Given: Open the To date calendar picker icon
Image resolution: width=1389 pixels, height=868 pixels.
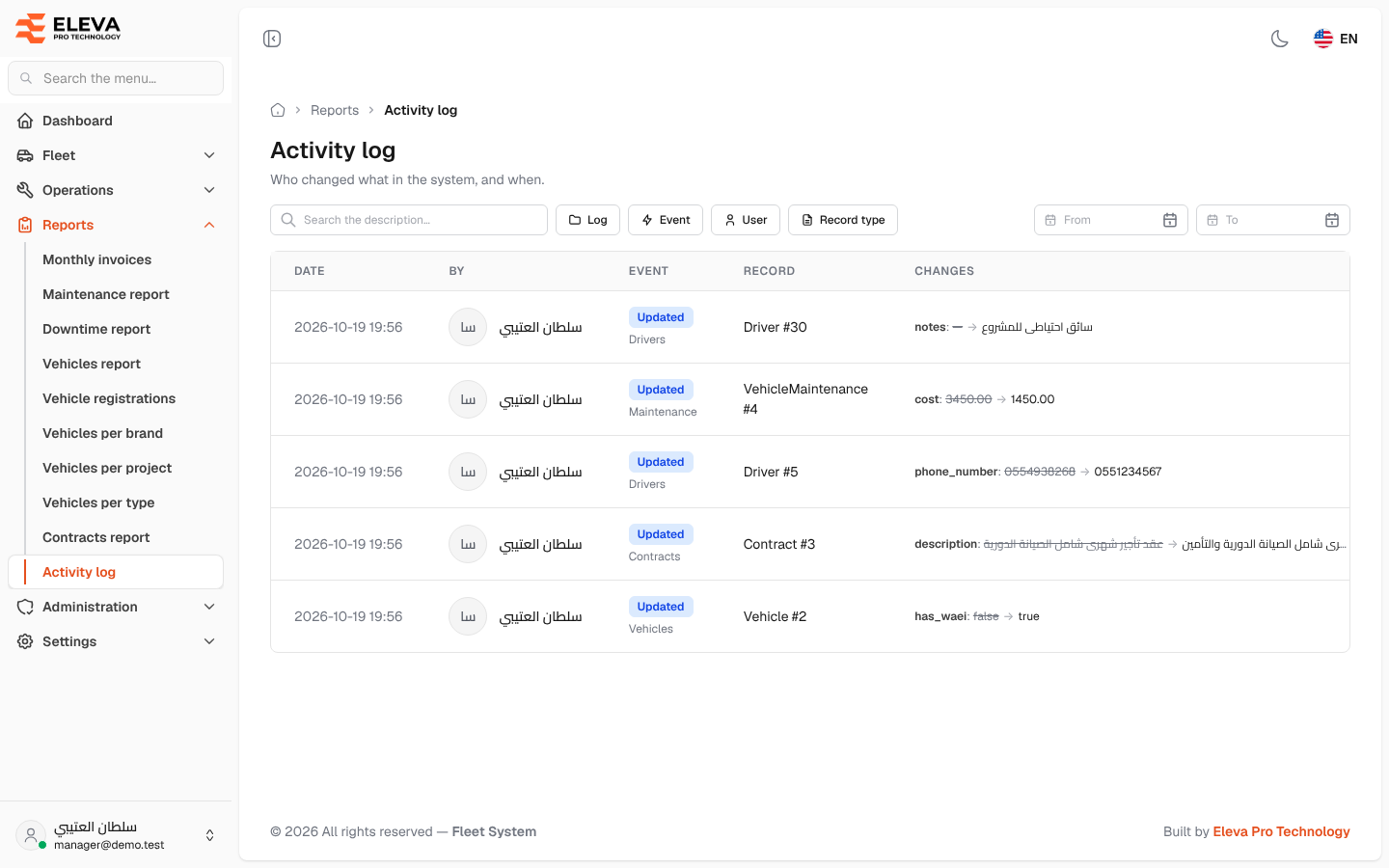Looking at the screenshot, I should 1332,220.
